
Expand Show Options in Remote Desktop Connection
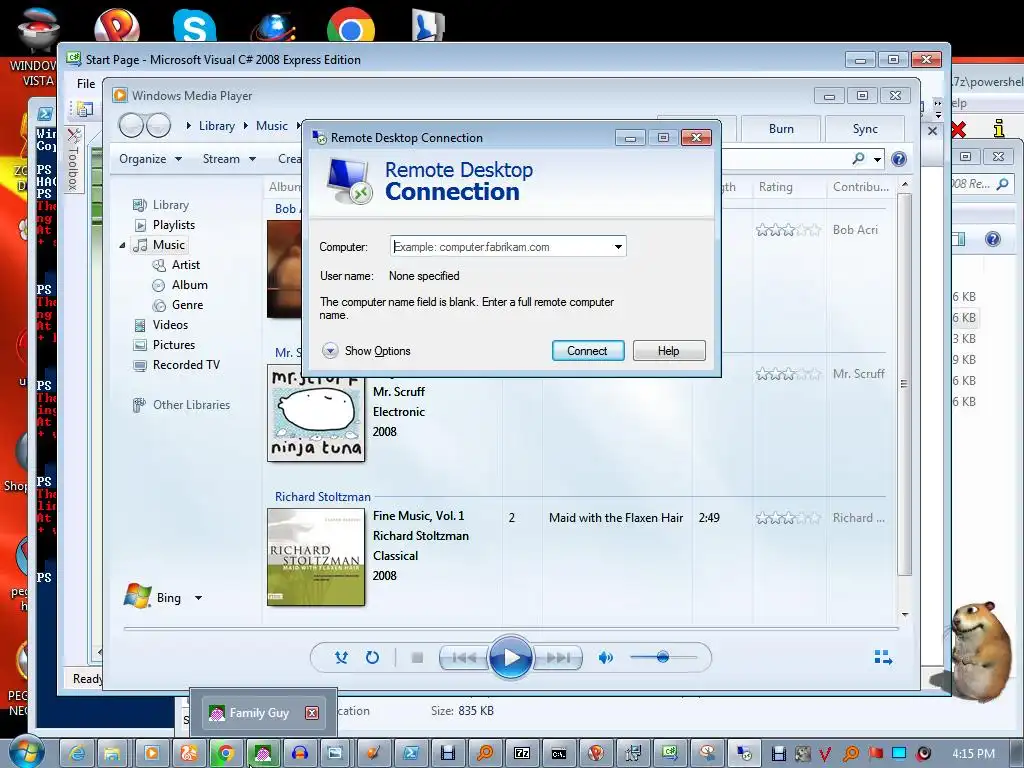[366, 351]
